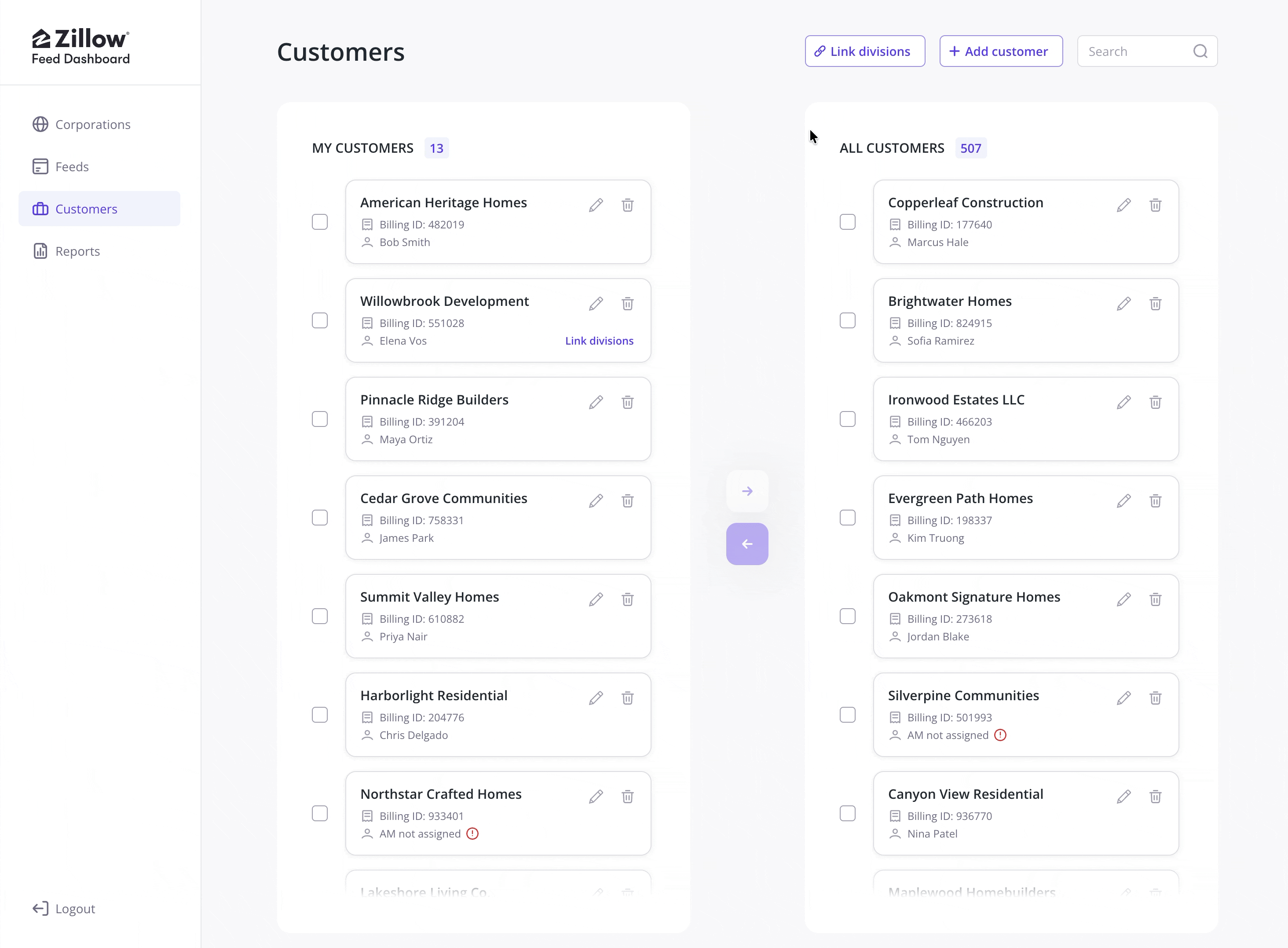The image size is (1288, 948).
Task: Click the move-right arrow button
Action: (746, 491)
